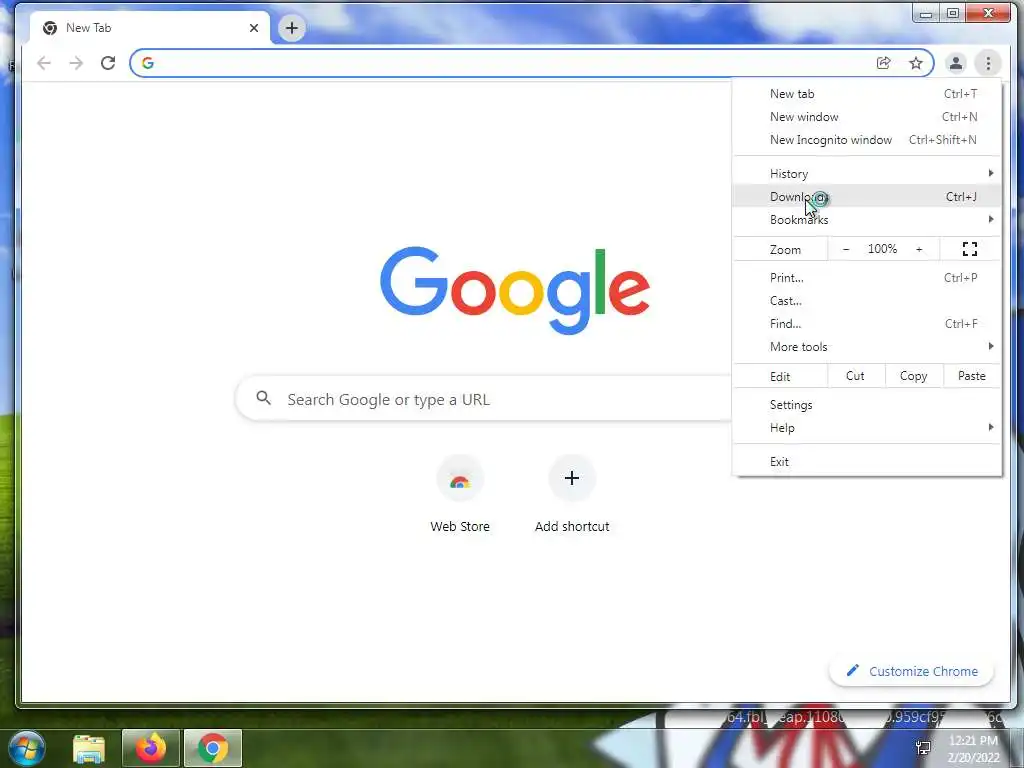This screenshot has height=768, width=1024.
Task: Expand the History submenu
Action: pos(867,174)
